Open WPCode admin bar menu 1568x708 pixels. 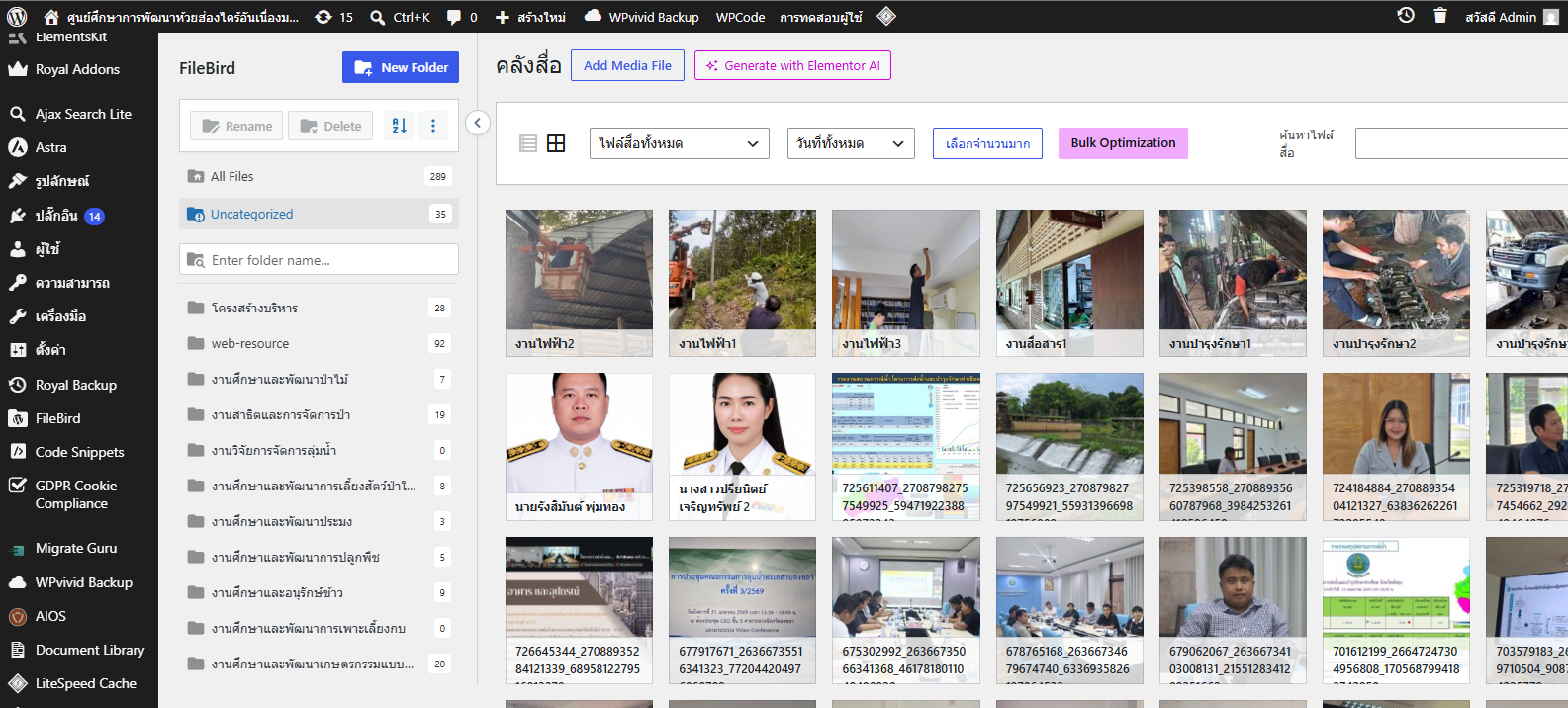click(740, 17)
